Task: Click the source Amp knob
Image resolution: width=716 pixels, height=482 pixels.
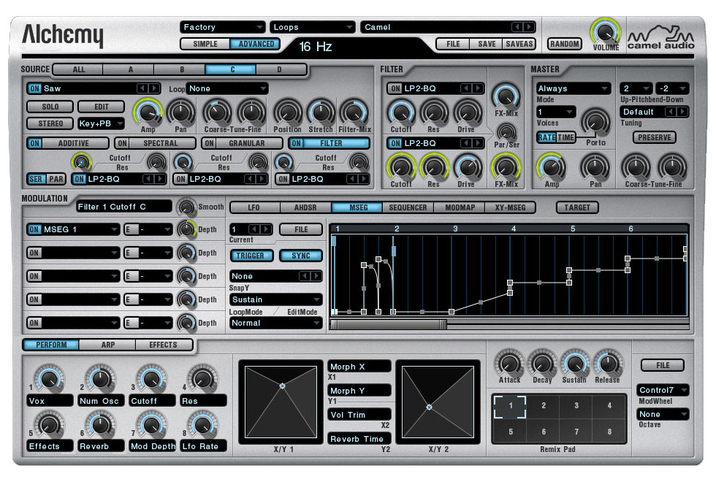Action: [x=148, y=113]
